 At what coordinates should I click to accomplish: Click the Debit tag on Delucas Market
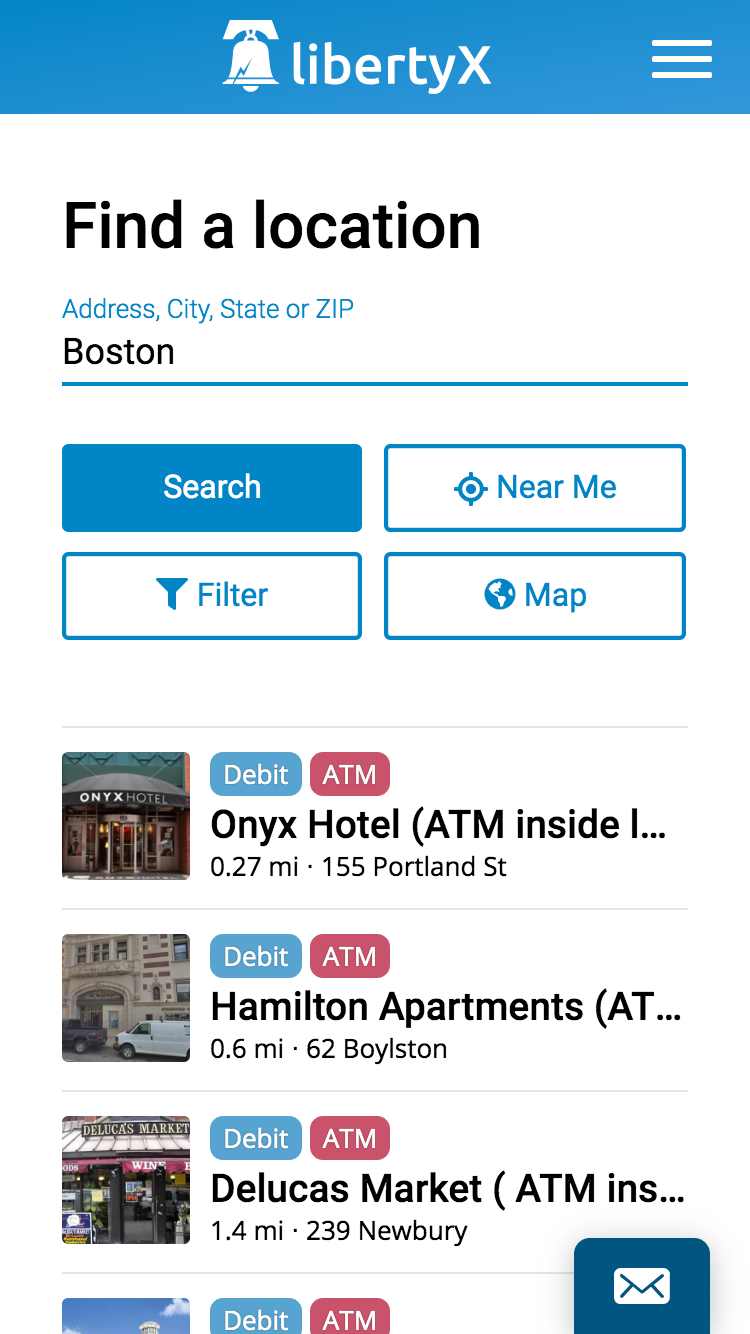(256, 1139)
